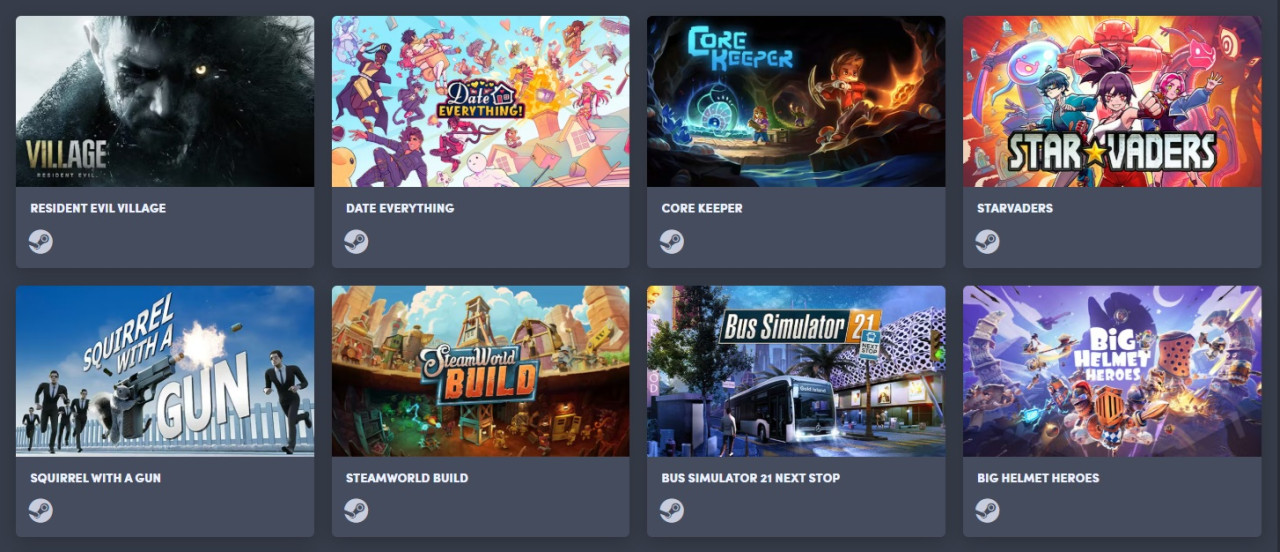Click the Steam icon under Date Everything

pyautogui.click(x=356, y=241)
